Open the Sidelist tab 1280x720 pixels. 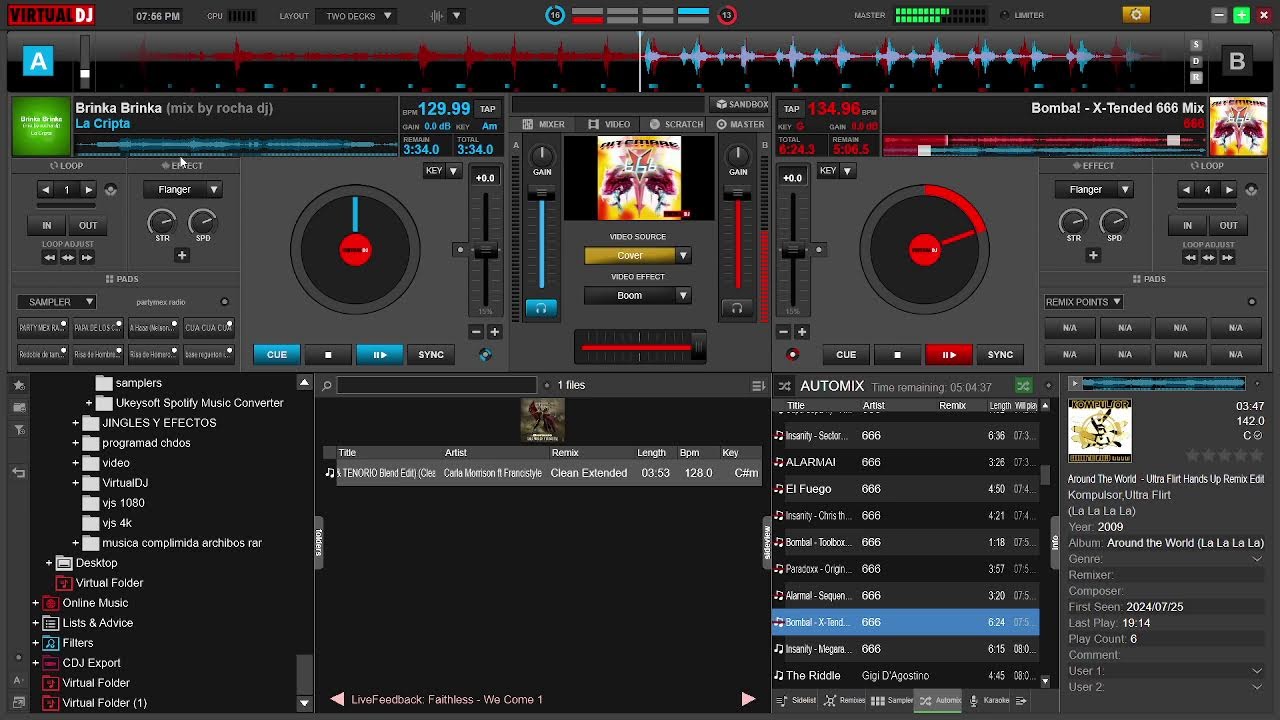[796, 700]
